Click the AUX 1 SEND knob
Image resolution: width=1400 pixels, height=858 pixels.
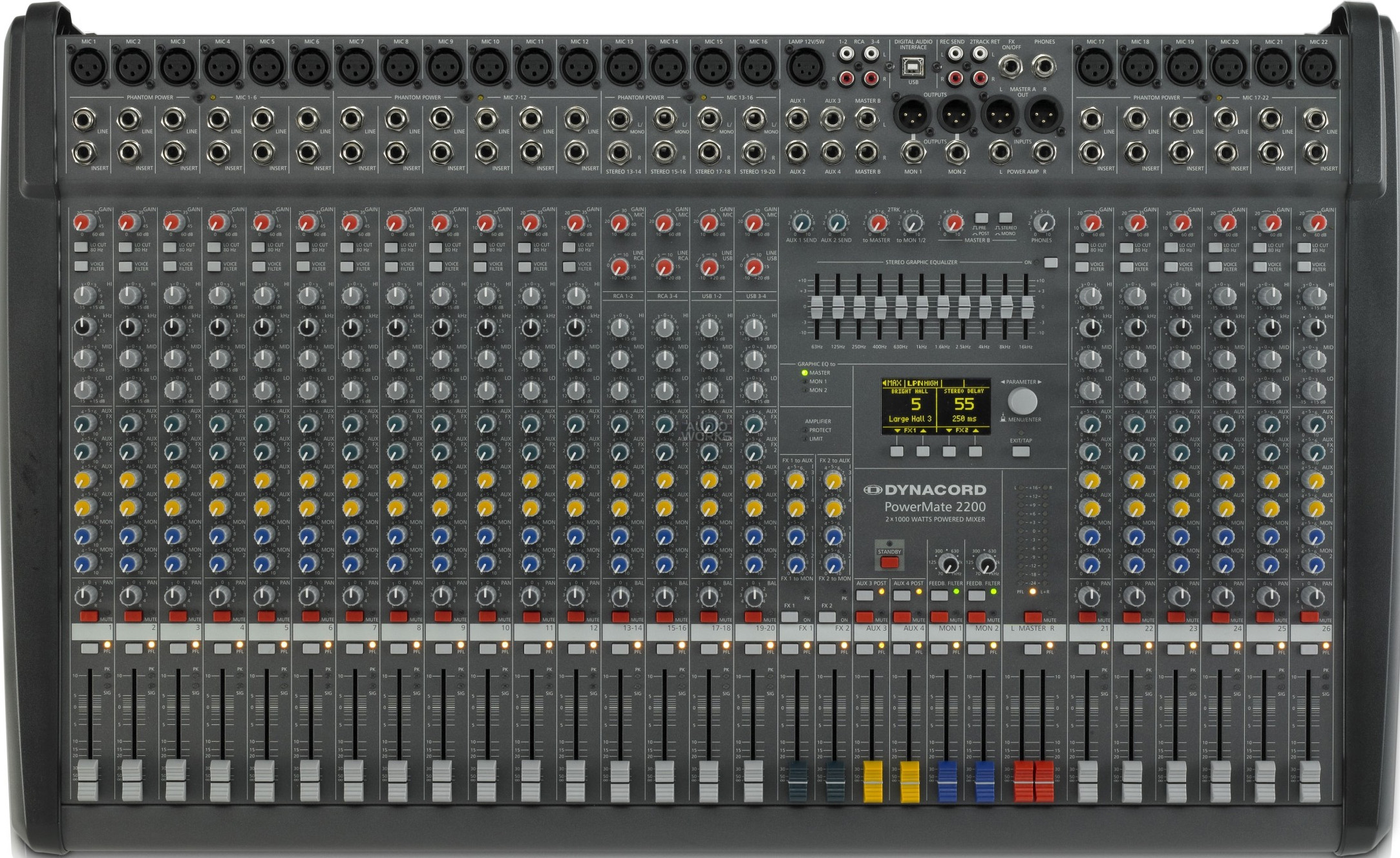click(801, 224)
